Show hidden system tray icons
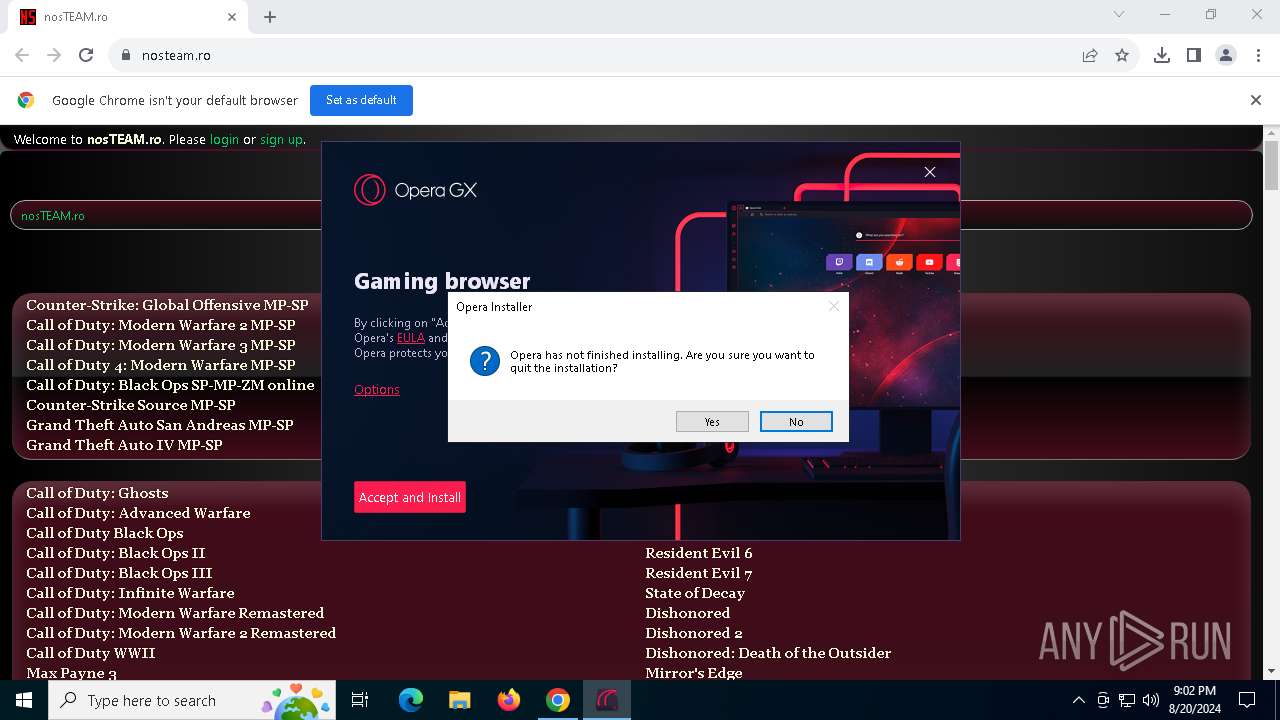This screenshot has height=720, width=1280. 1078,700
